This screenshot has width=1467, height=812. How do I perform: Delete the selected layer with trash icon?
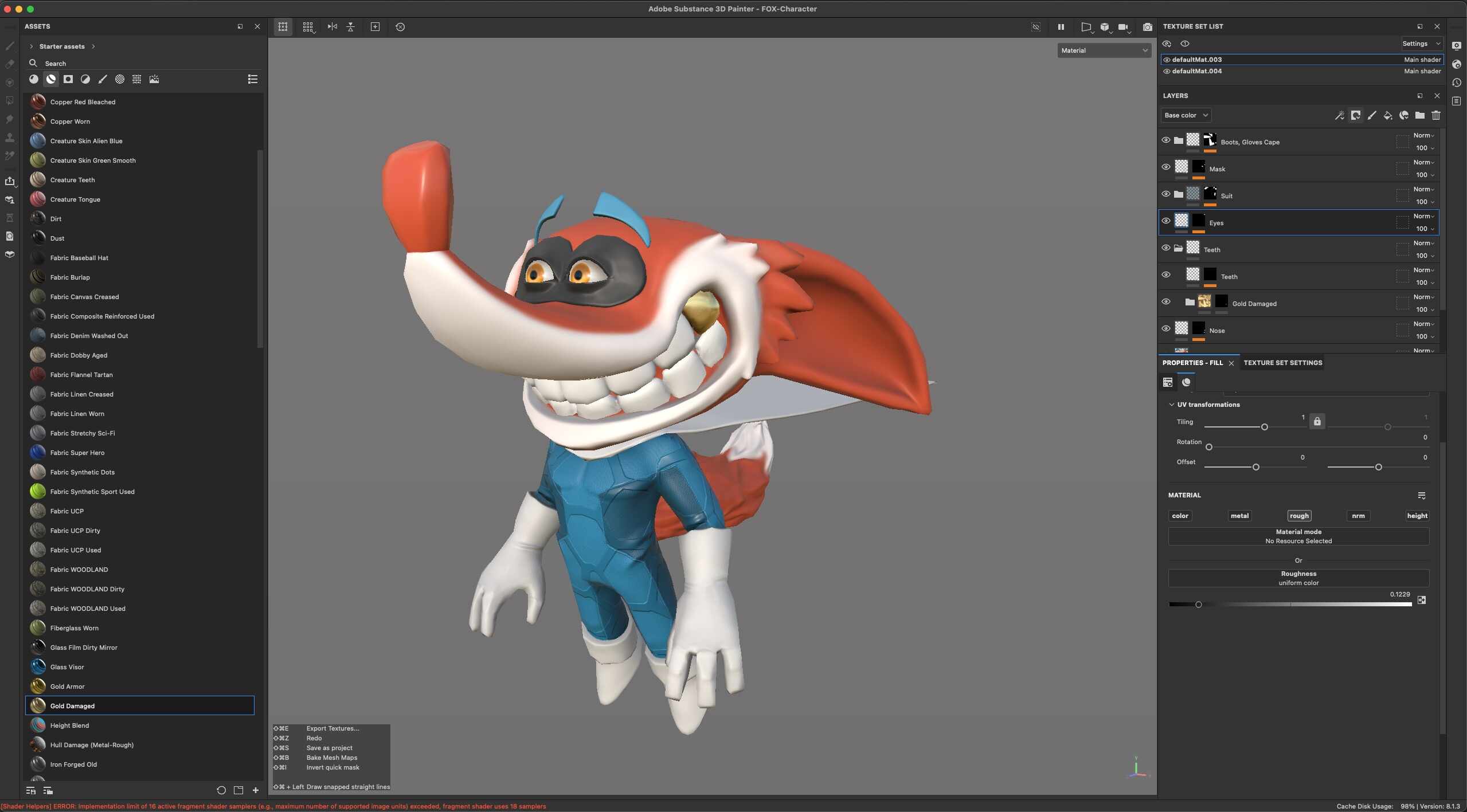[x=1436, y=115]
